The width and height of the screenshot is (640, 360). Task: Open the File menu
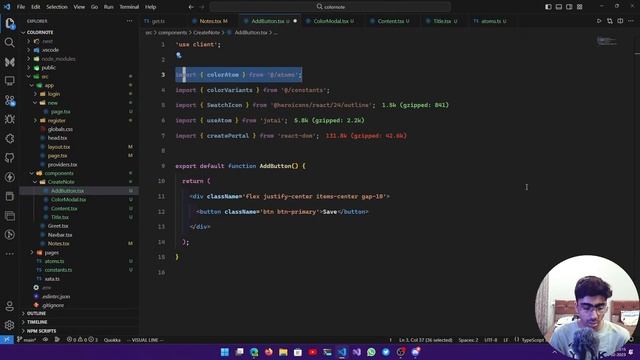tap(21, 7)
